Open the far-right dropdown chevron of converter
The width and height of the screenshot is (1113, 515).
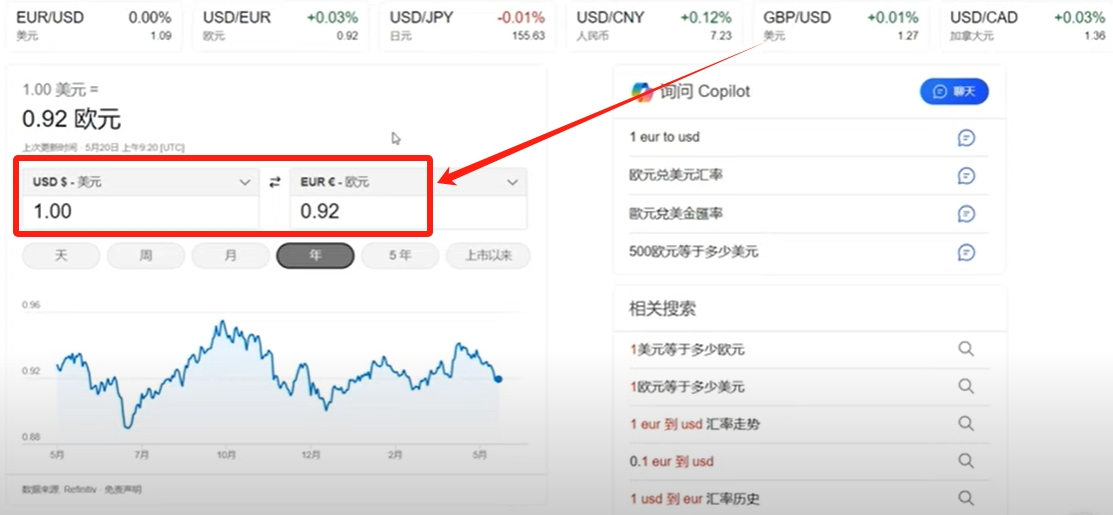512,183
